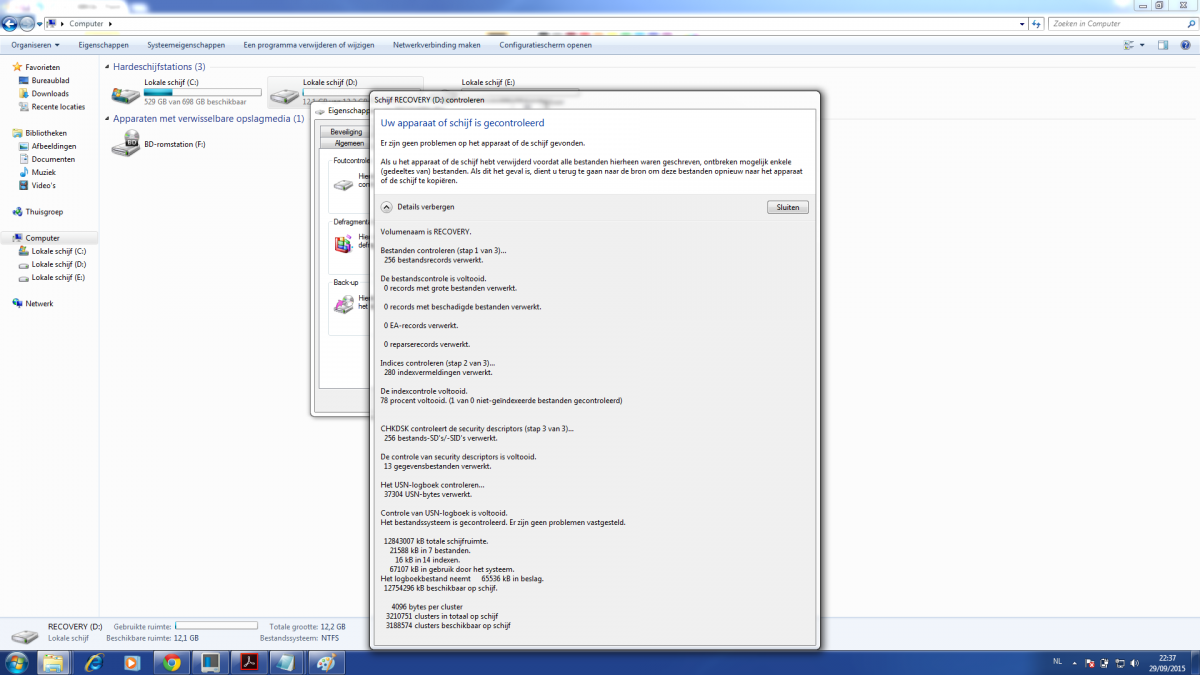Open the recent locations history dropdown
Viewport: 1200px width, 675px height.
[x=40, y=23]
